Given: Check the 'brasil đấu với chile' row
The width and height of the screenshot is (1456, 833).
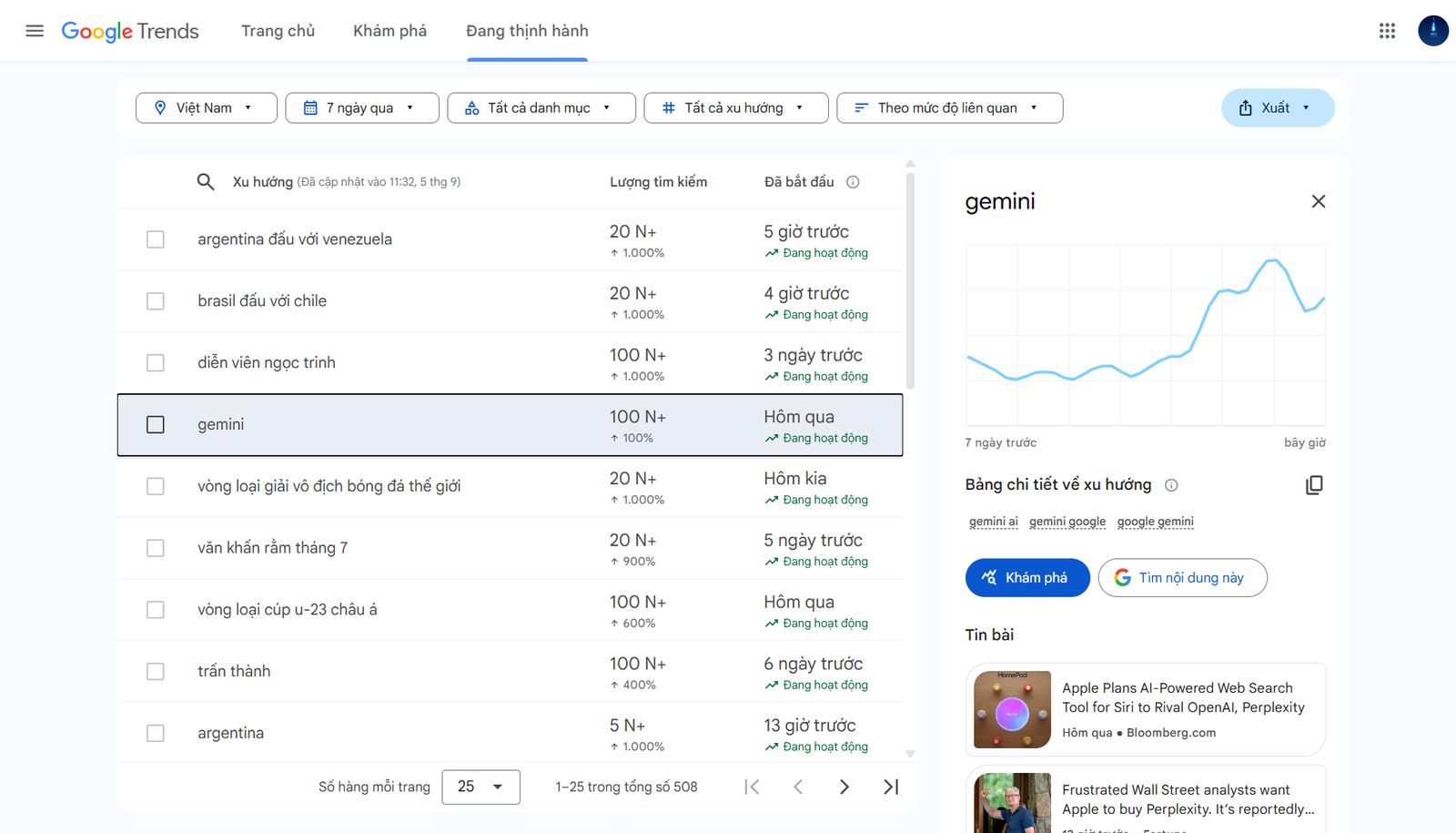Looking at the screenshot, I should [156, 301].
